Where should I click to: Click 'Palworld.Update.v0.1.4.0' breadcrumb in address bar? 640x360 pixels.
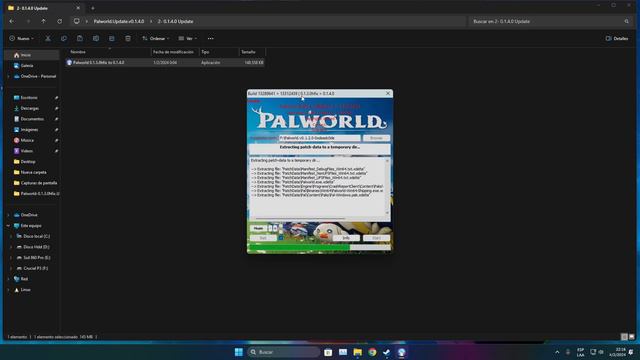[119, 21]
